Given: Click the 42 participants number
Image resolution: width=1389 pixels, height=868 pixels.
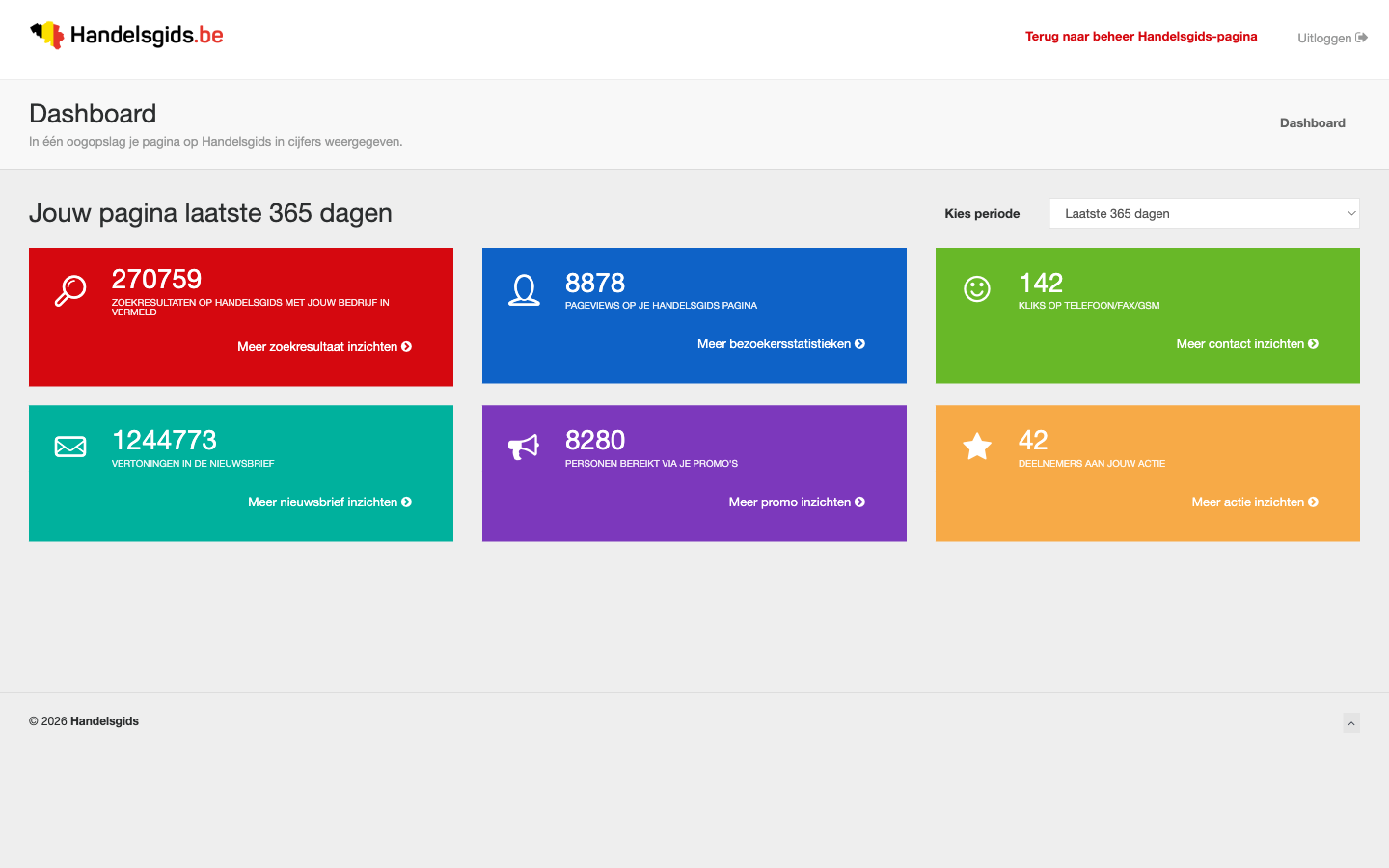Looking at the screenshot, I should point(1033,440).
